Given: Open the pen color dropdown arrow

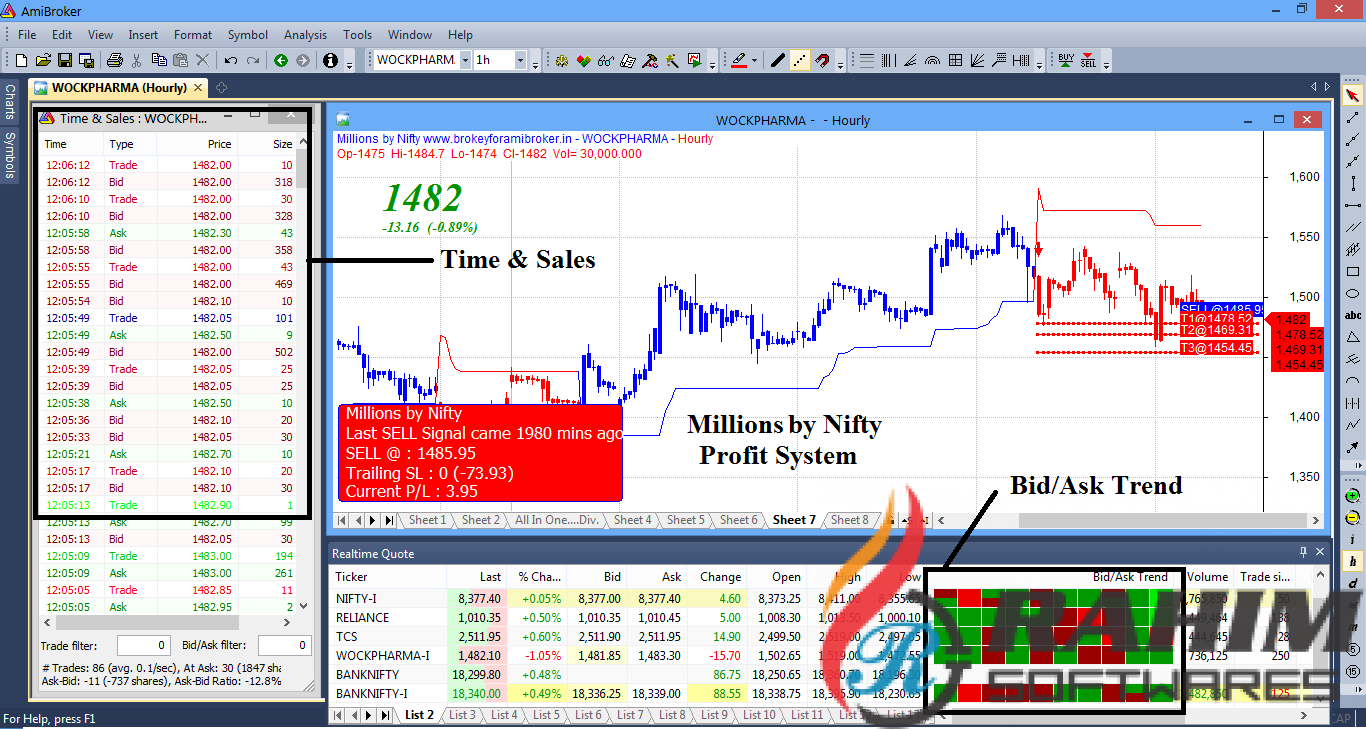Looking at the screenshot, I should pyautogui.click(x=754, y=60).
